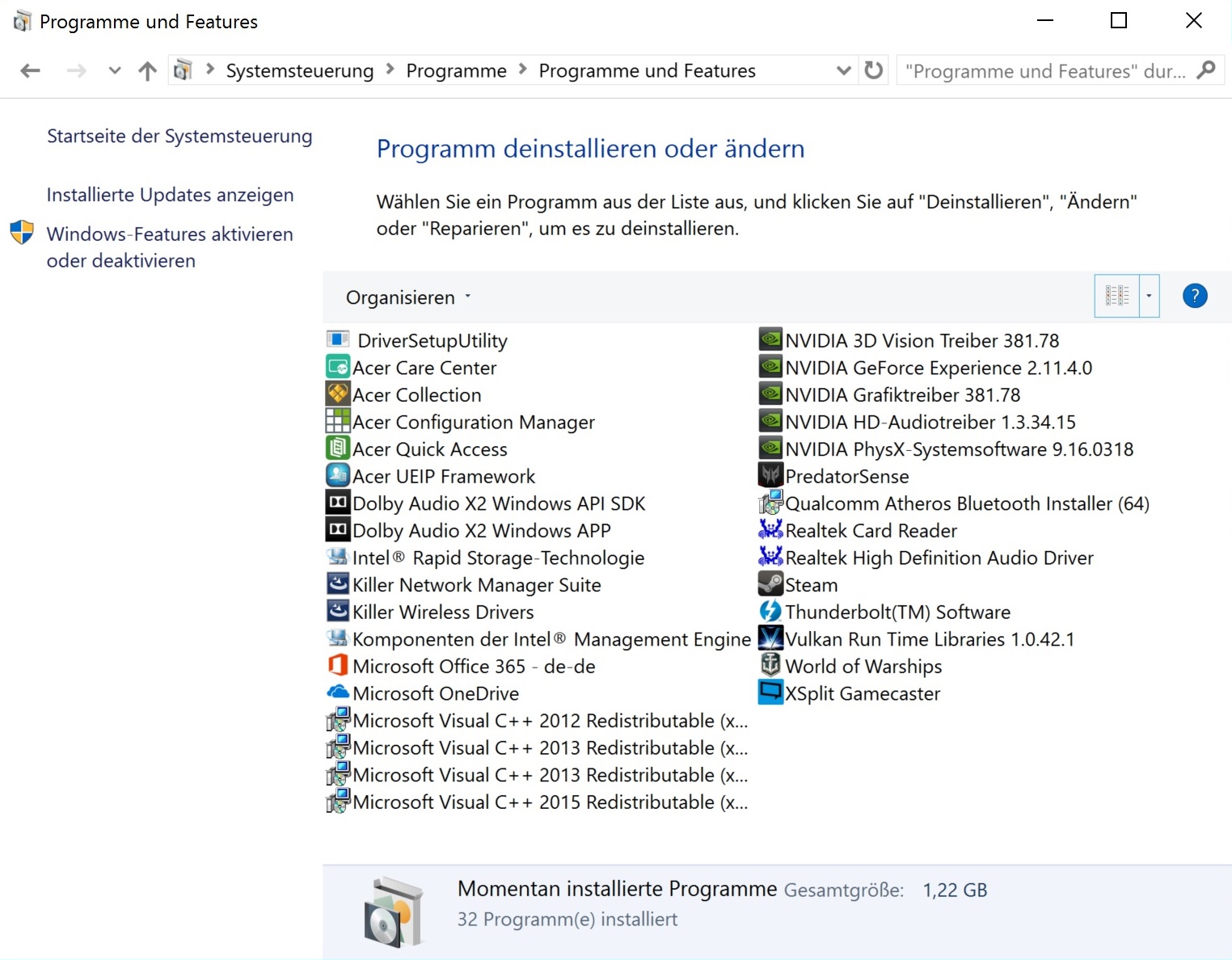Click the Realtek High Definition Audio Driver icon
This screenshot has width=1232, height=960.
click(x=770, y=556)
